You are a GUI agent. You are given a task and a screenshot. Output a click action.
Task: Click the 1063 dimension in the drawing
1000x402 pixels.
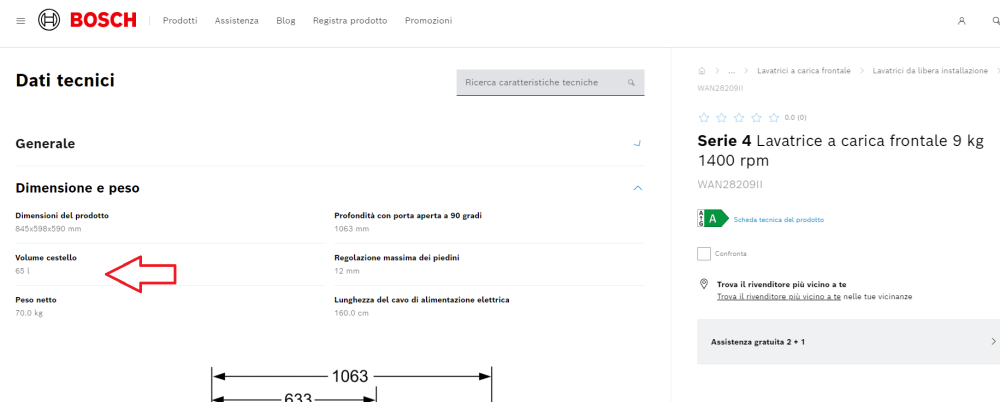click(351, 376)
